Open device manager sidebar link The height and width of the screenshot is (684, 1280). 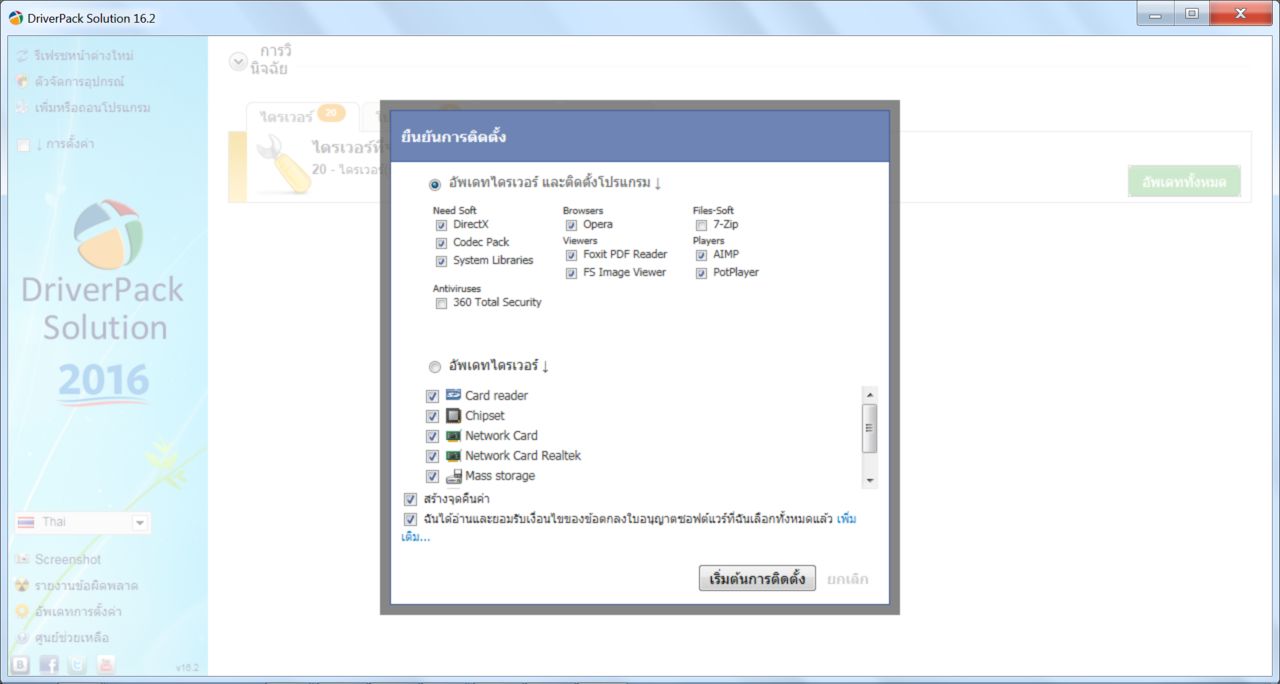(x=79, y=81)
